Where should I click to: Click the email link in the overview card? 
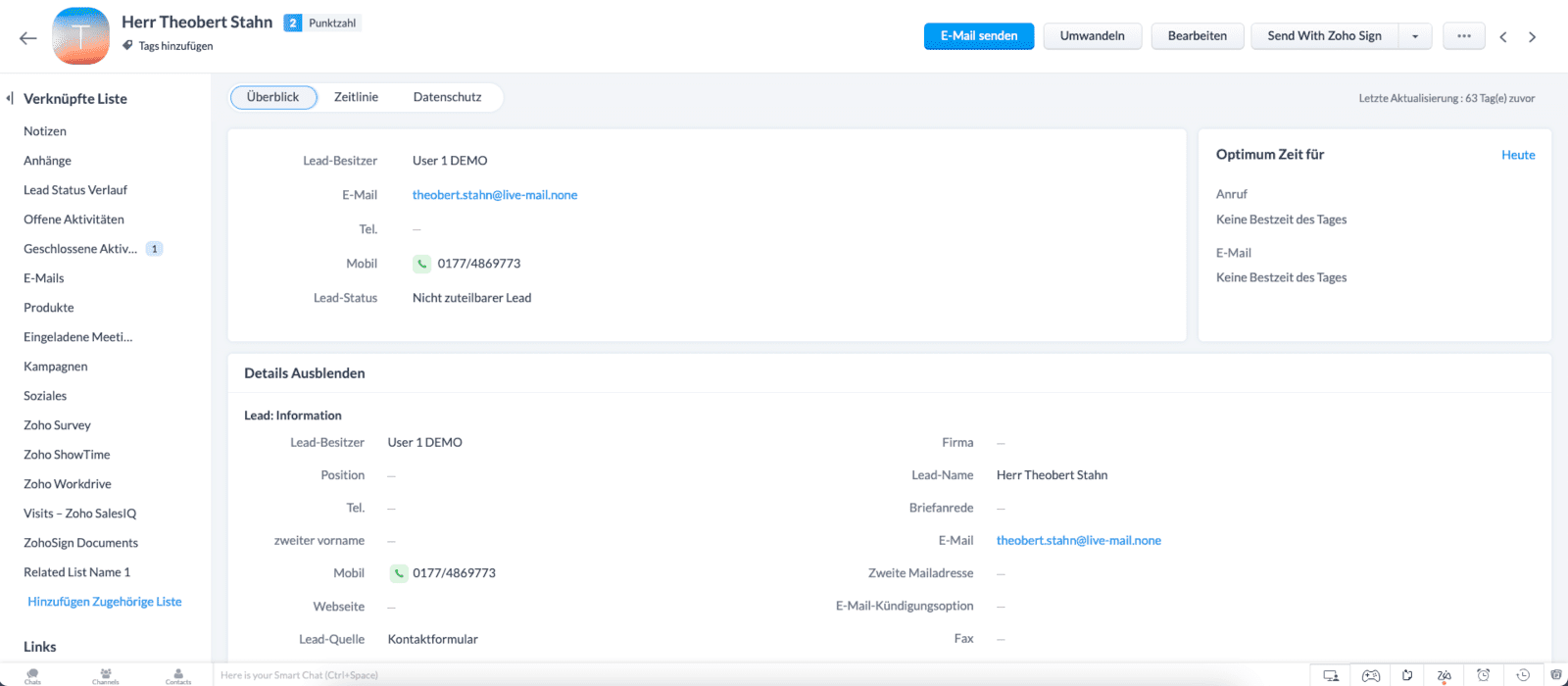[495, 195]
